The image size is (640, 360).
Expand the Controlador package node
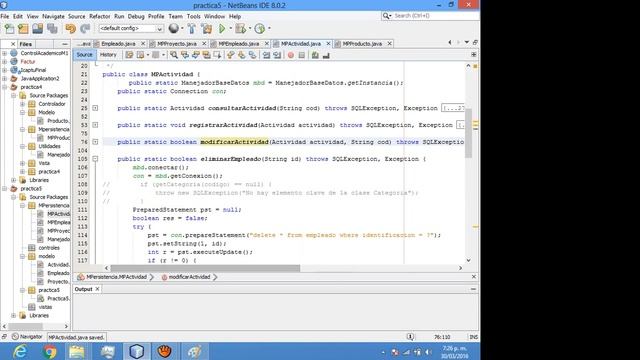tap(22, 104)
